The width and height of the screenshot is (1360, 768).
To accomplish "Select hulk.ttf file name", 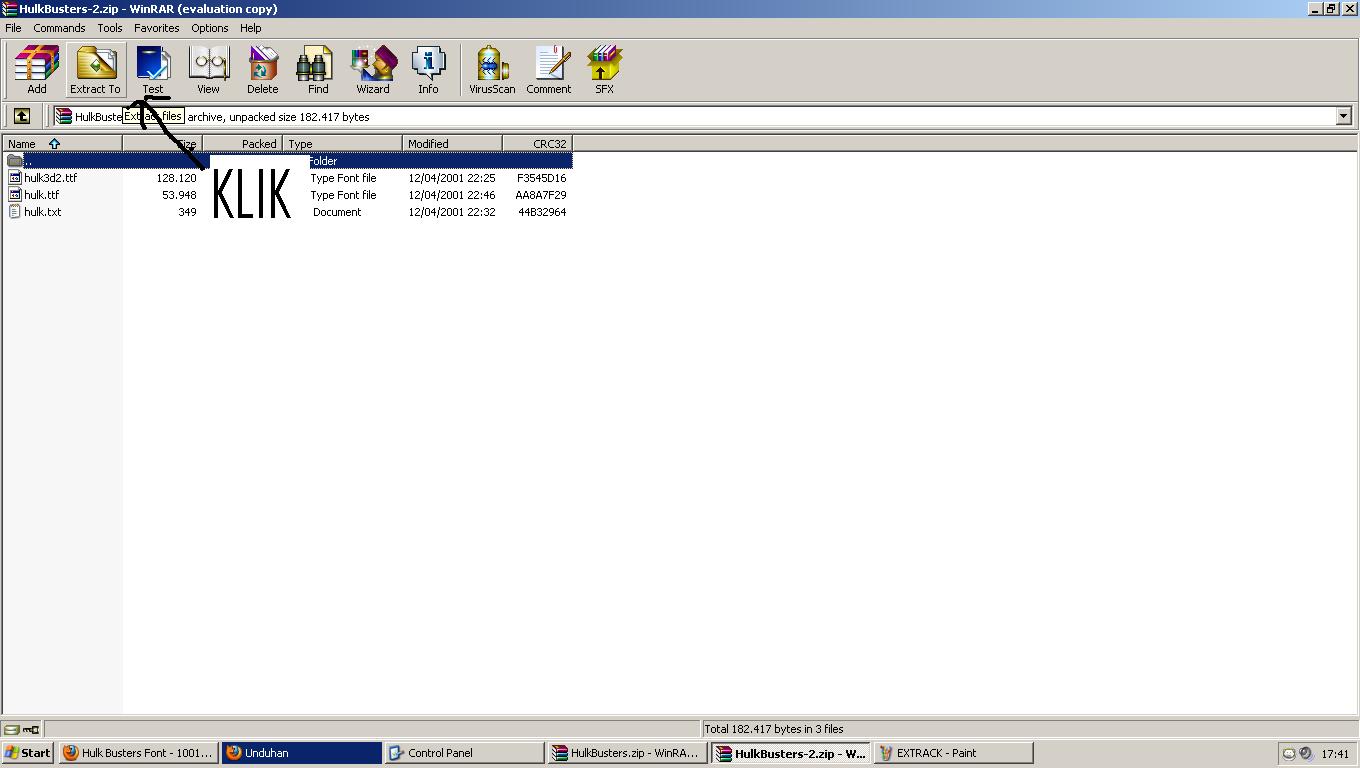I will [42, 195].
